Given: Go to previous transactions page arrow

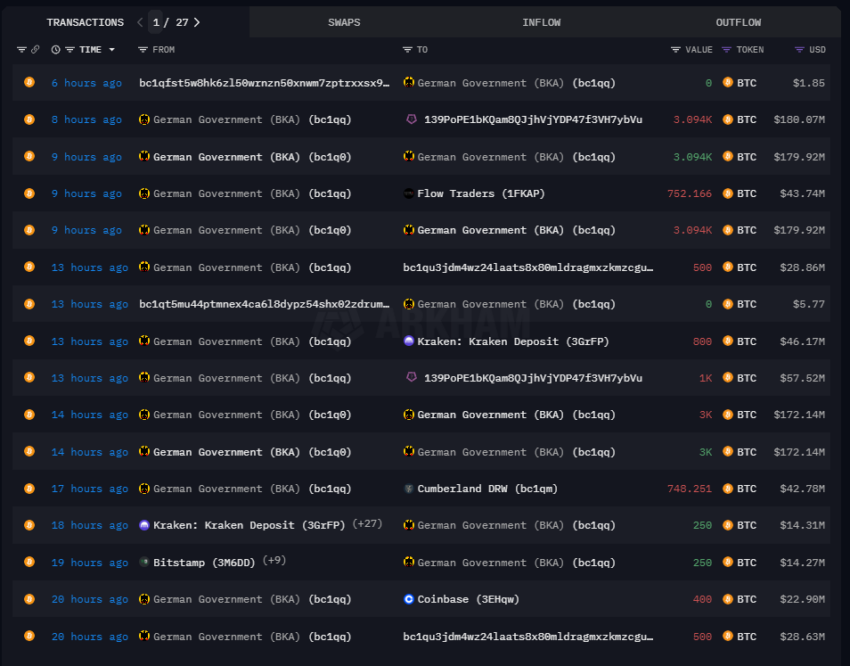Looking at the screenshot, I should [140, 22].
